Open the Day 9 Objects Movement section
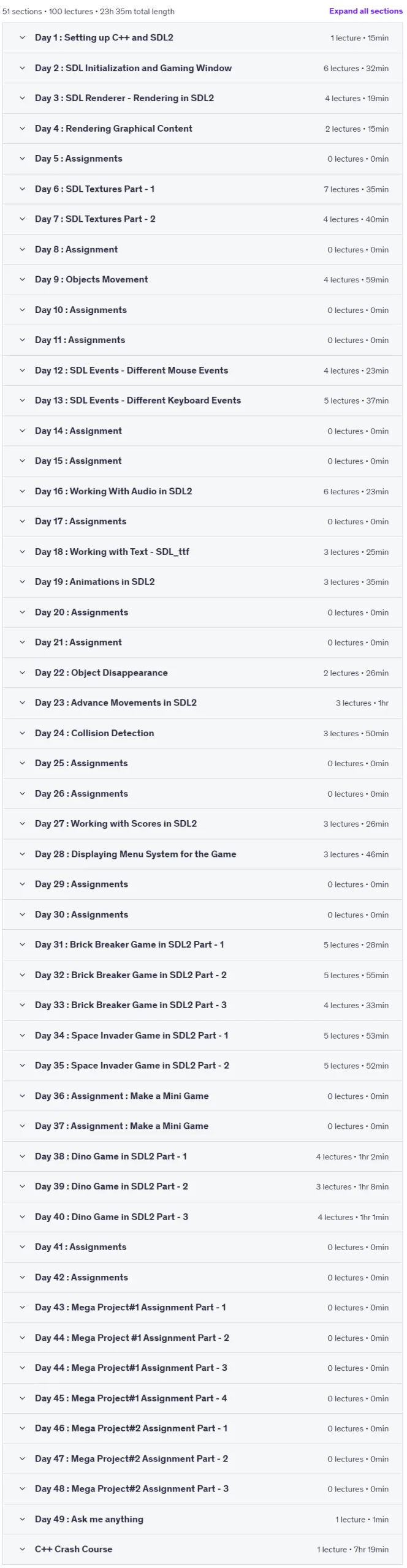Image resolution: width=407 pixels, height=1568 pixels. pos(202,279)
